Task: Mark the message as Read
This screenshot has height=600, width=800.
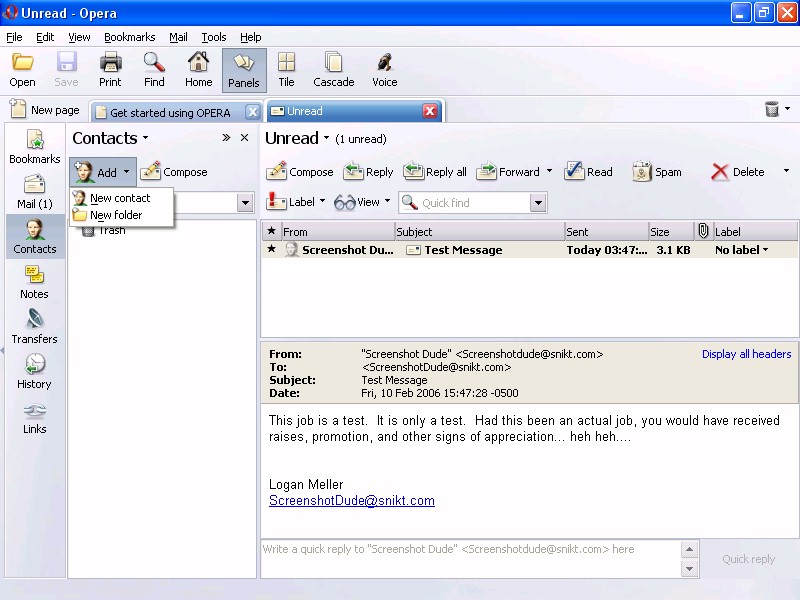Action: (x=588, y=172)
